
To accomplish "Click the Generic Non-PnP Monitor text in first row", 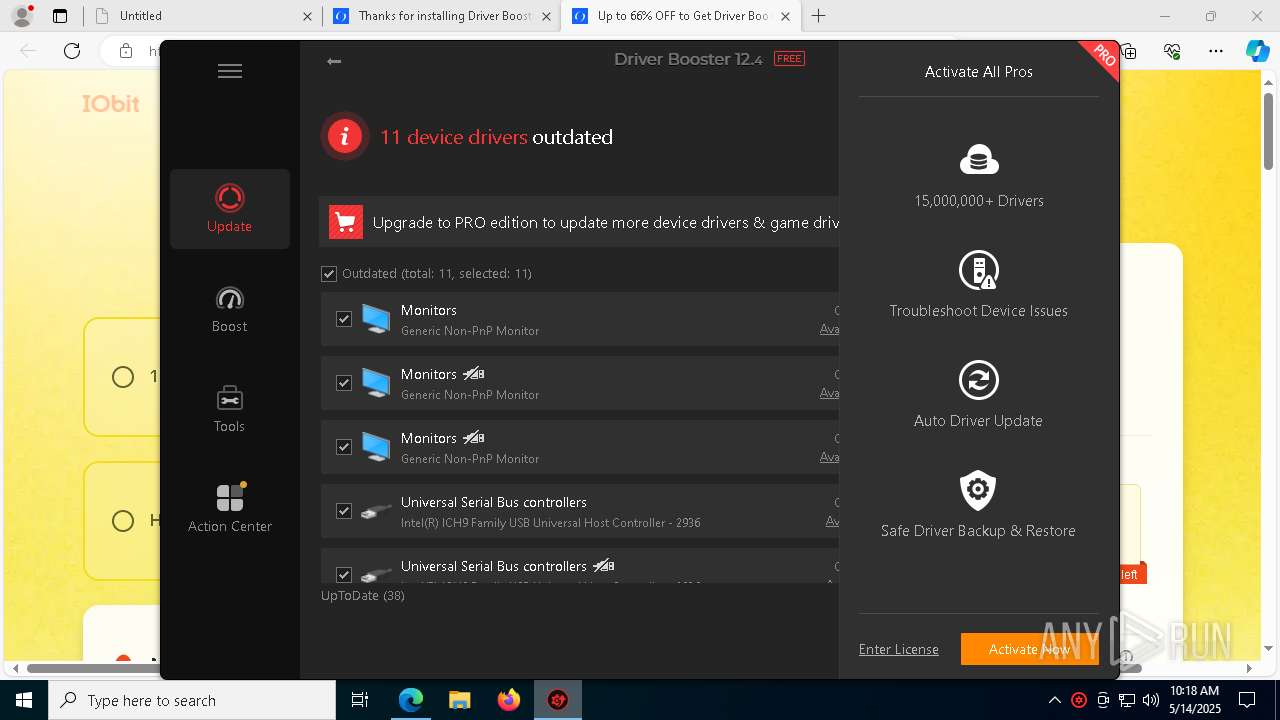I will click(x=470, y=331).
